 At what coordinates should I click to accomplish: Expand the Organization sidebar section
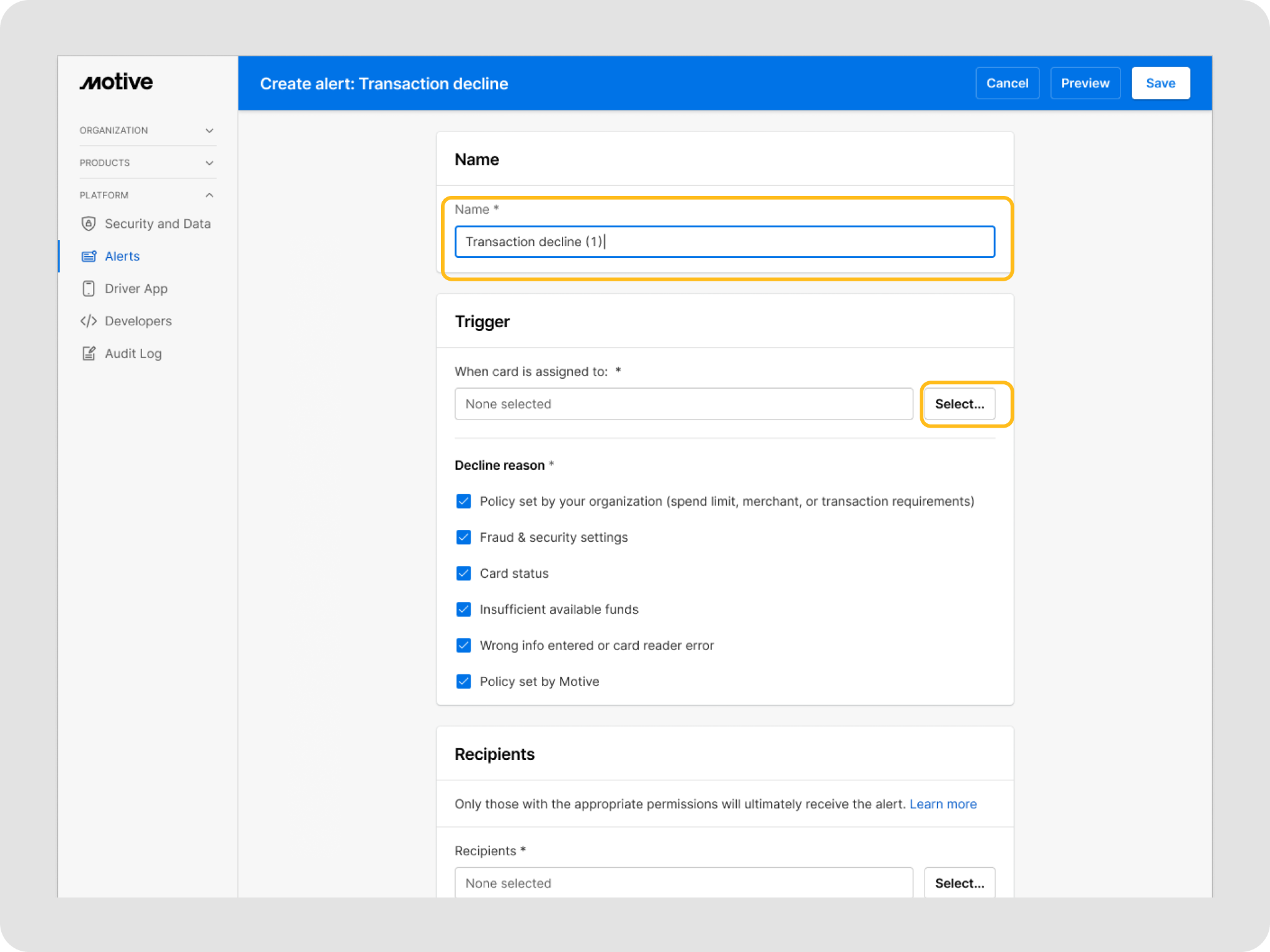pos(147,130)
